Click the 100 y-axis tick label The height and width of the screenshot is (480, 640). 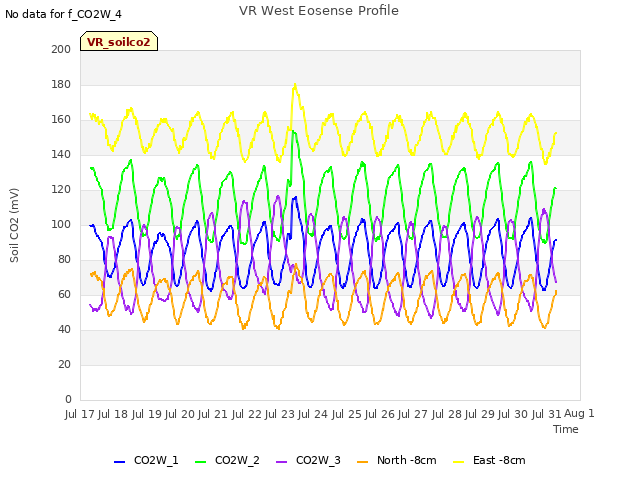61,224
